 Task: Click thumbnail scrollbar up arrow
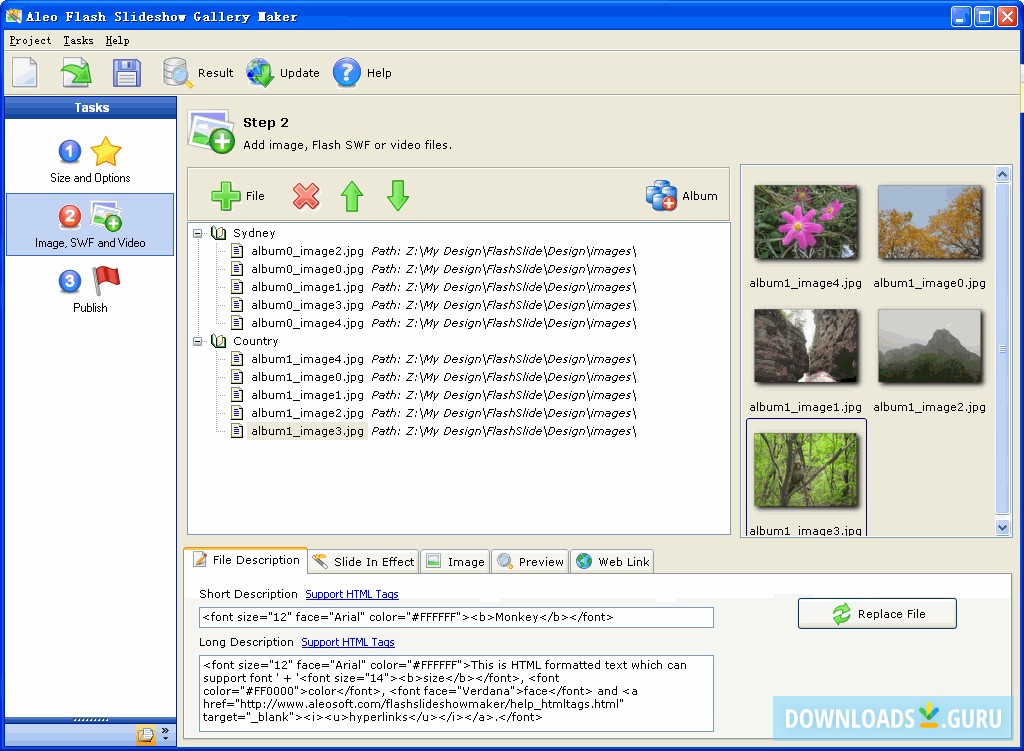tap(1002, 174)
